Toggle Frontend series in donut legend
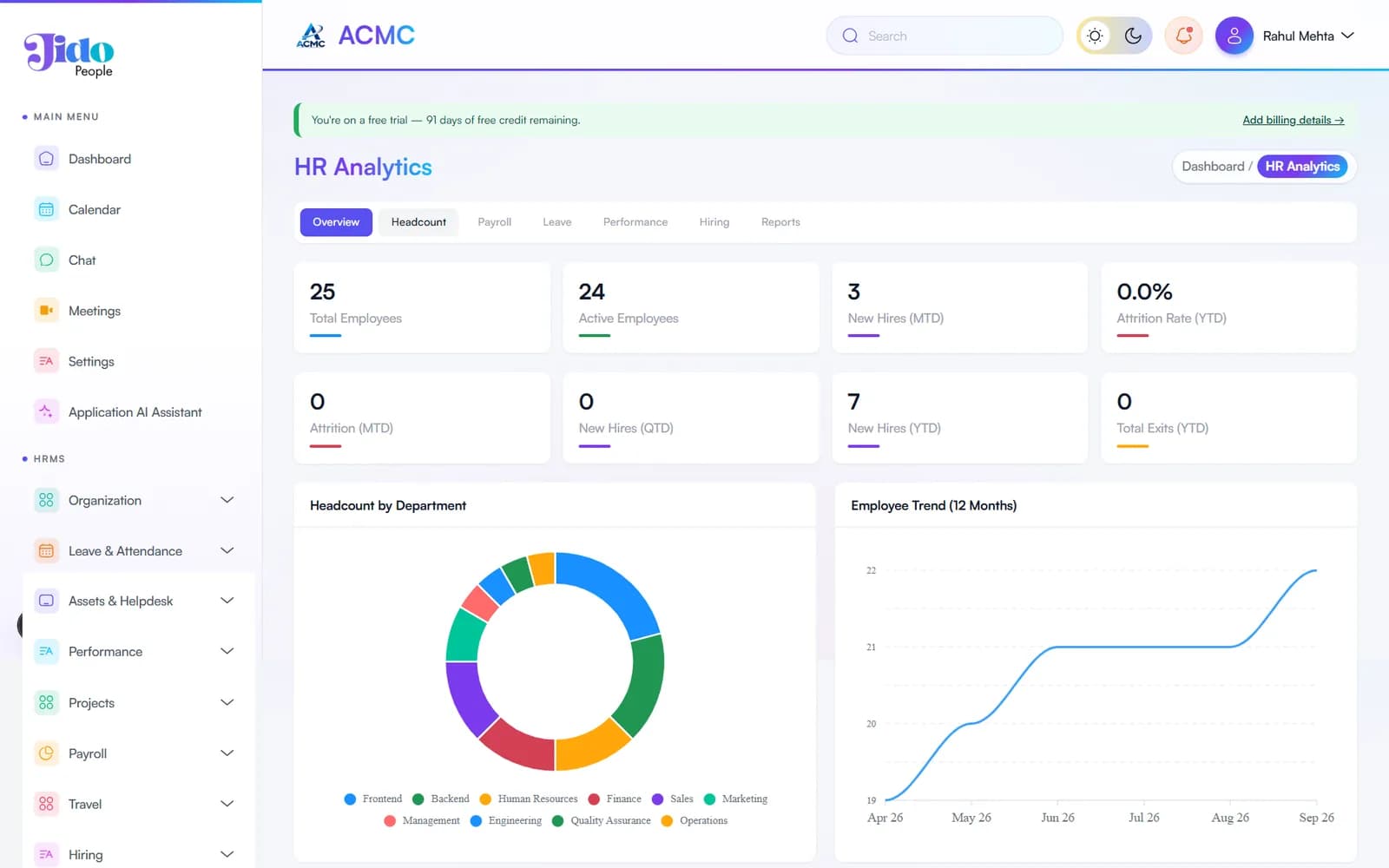The image size is (1389, 868). pos(373,799)
